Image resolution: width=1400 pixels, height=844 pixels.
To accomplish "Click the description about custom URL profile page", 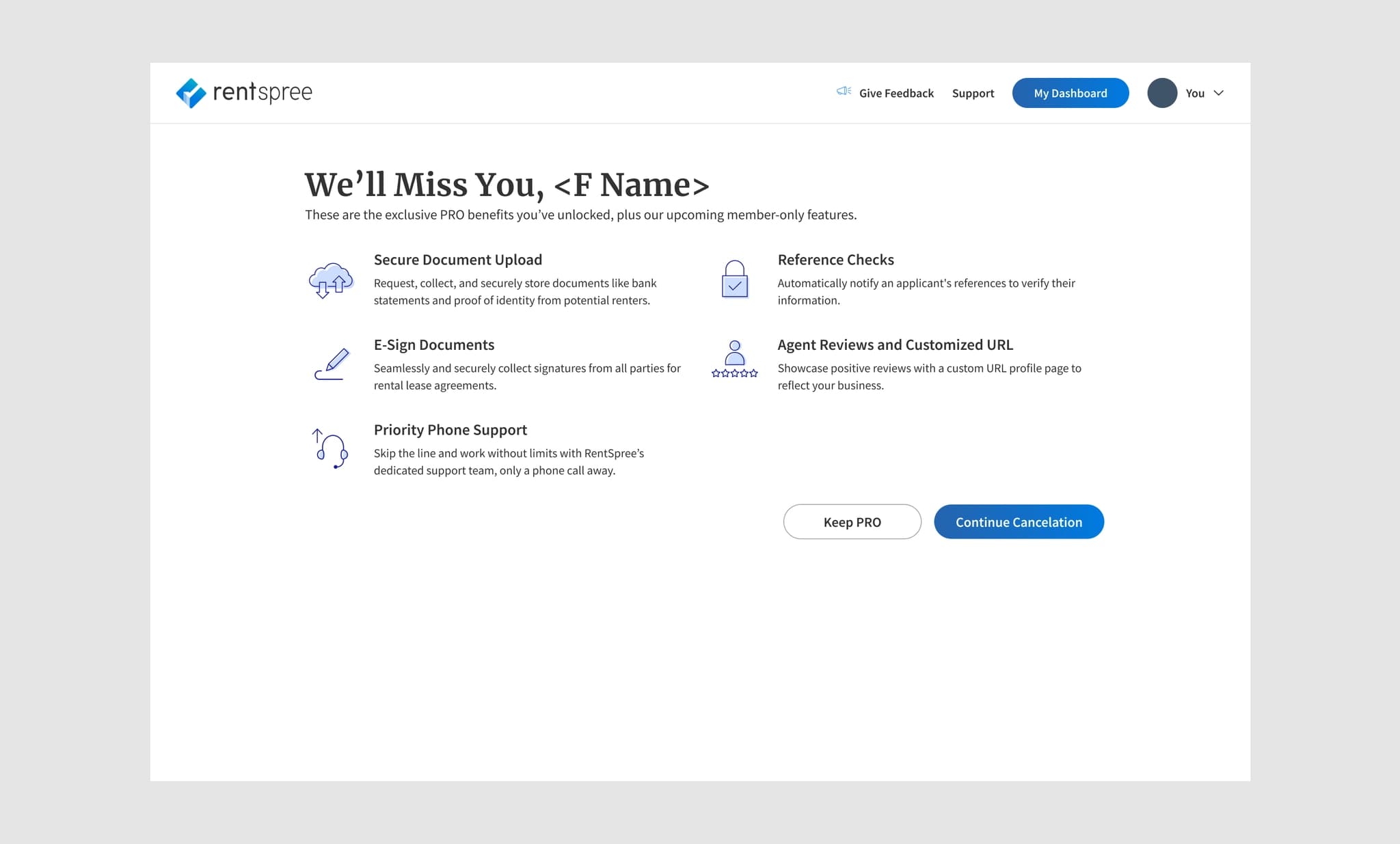I will [x=929, y=377].
